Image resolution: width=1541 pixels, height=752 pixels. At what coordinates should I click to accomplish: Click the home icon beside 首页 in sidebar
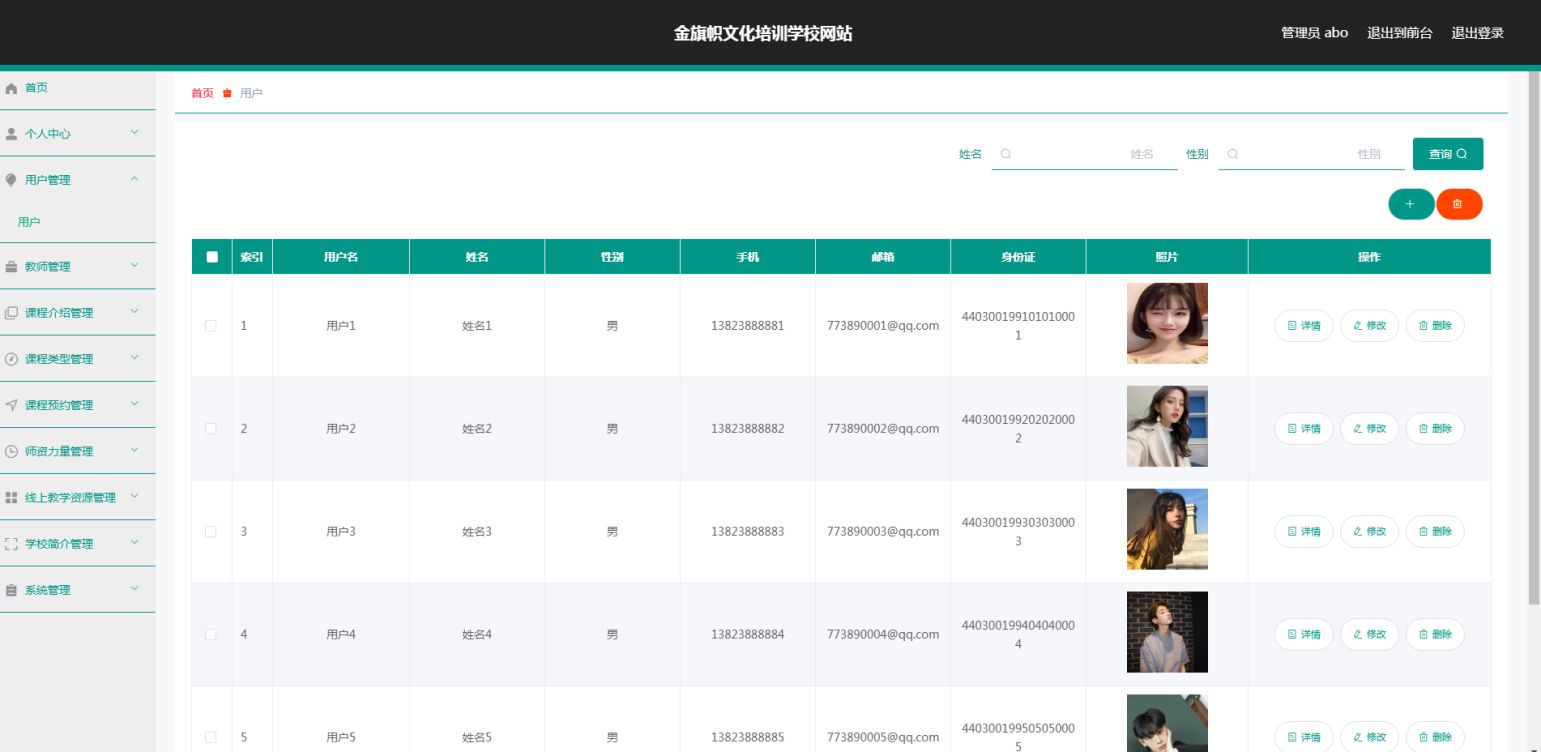point(12,88)
